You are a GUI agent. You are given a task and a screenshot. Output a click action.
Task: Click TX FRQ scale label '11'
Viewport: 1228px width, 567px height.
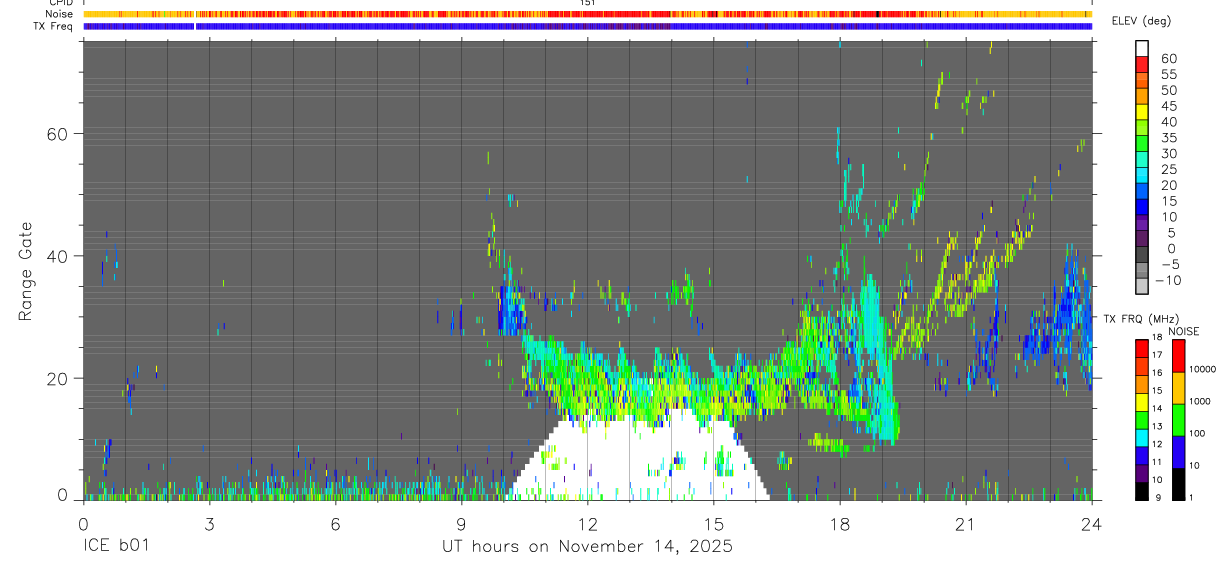pyautogui.click(x=1158, y=462)
